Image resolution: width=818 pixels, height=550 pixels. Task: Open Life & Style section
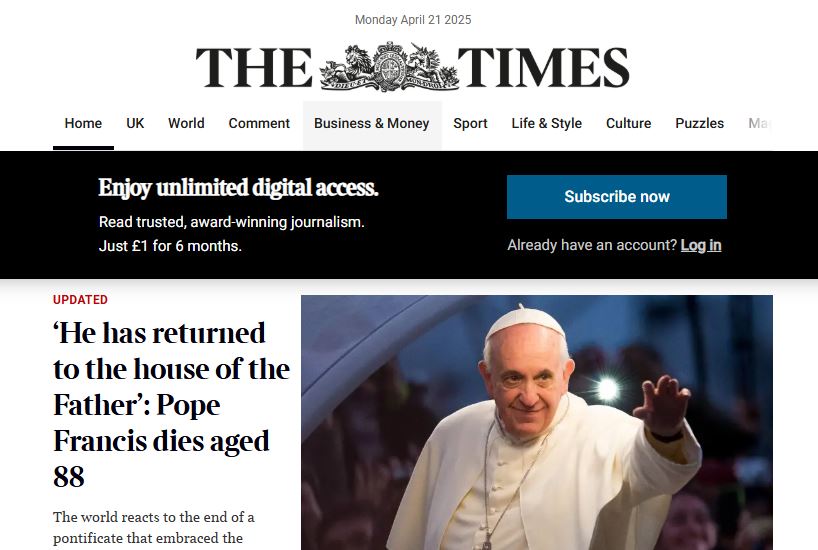546,124
